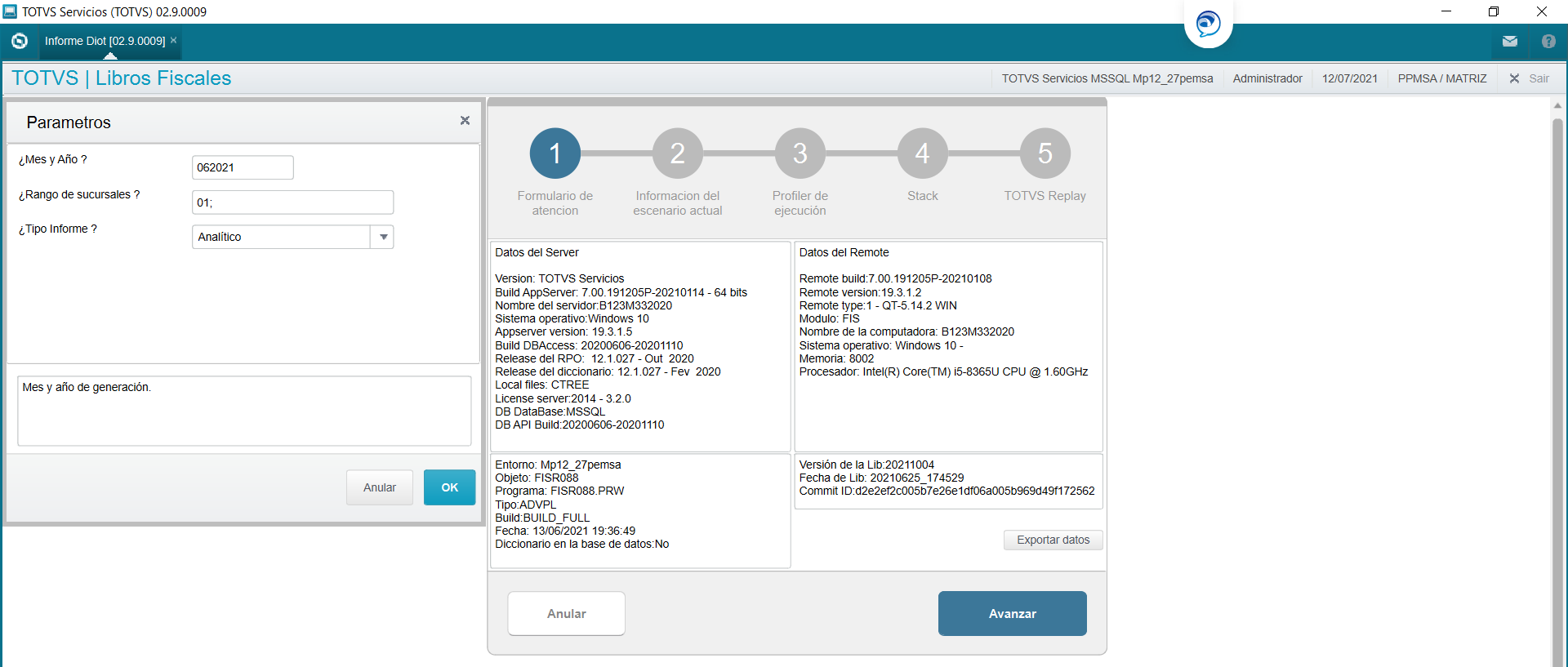Click the Mes y año de generación help text

tap(87, 387)
